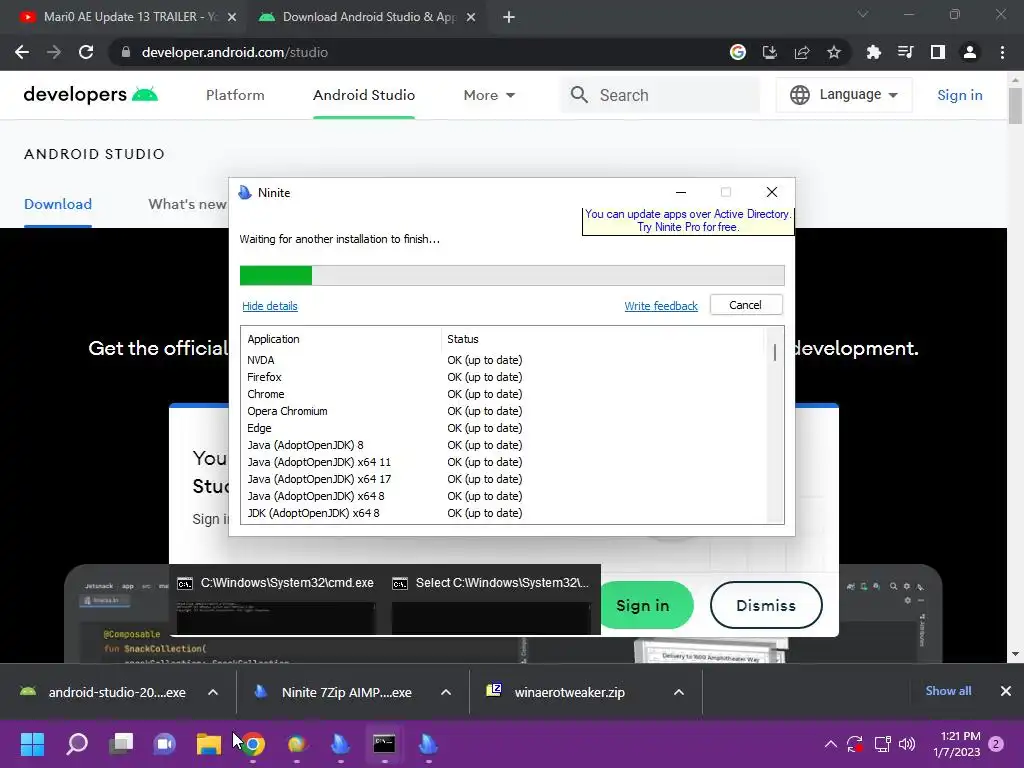Close the Mari0 AE YouTube tab
The image size is (1024, 768).
tap(232, 17)
